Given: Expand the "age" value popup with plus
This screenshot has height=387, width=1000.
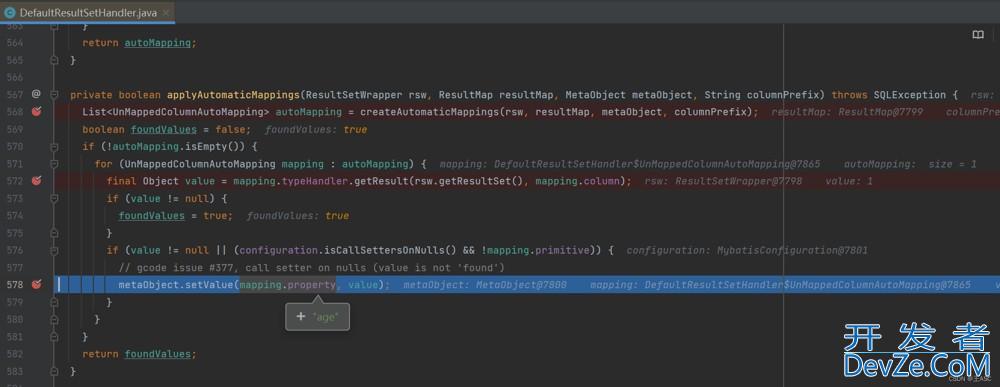Looking at the screenshot, I should 301,316.
